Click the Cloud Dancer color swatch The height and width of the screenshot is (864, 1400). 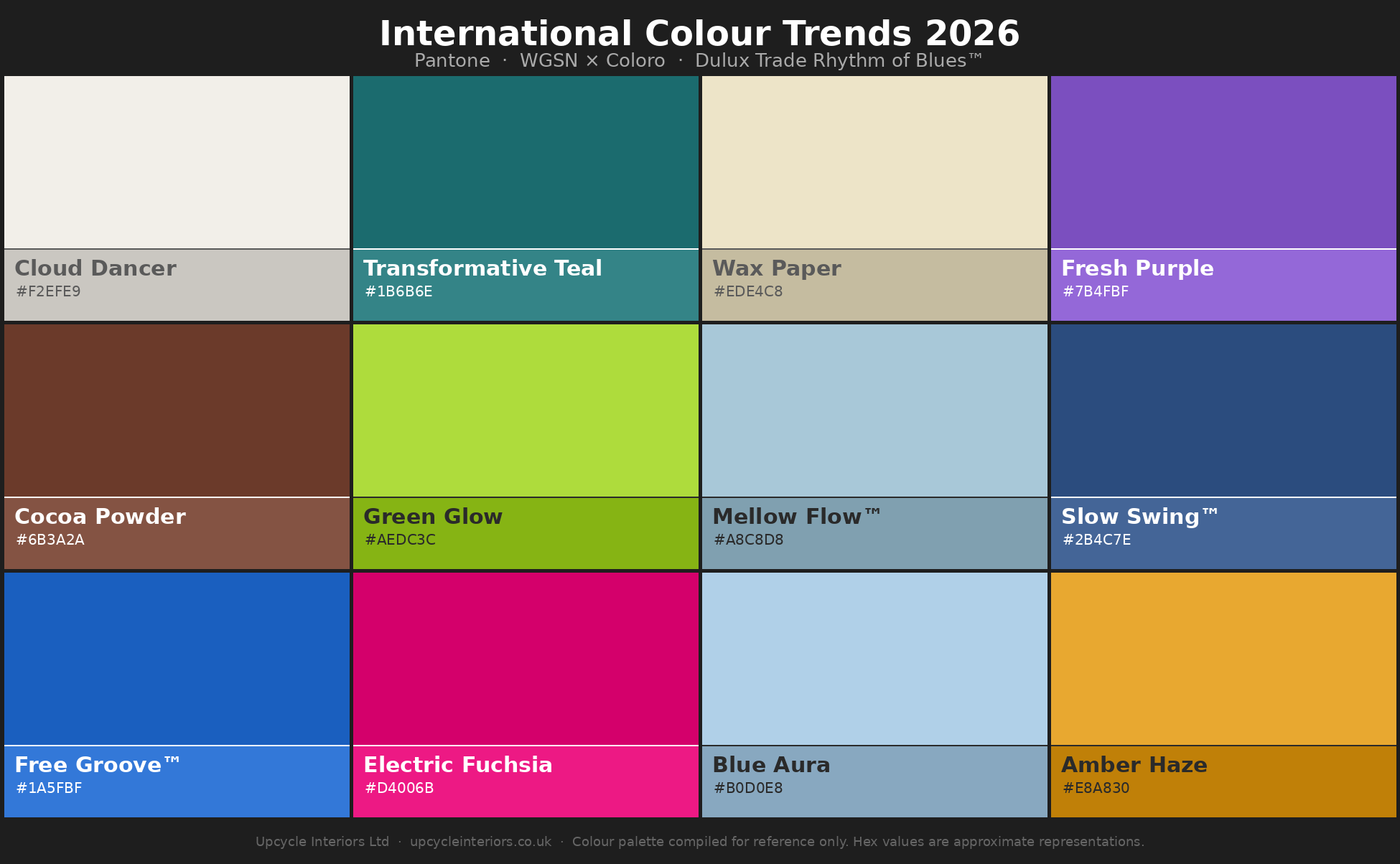tap(177, 162)
